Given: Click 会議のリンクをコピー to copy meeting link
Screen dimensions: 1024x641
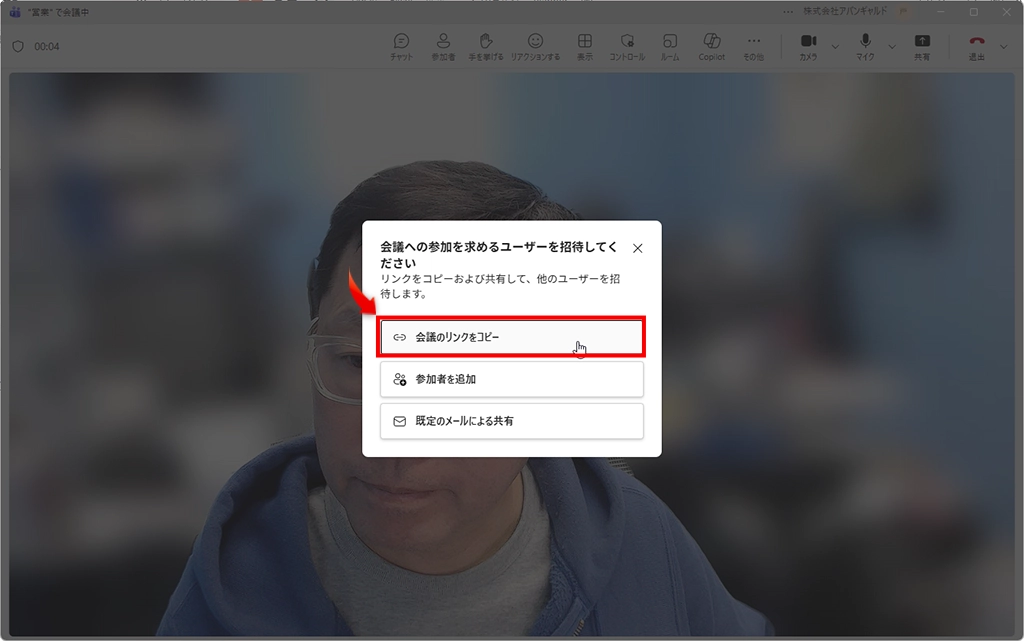Looking at the screenshot, I should [x=511, y=337].
